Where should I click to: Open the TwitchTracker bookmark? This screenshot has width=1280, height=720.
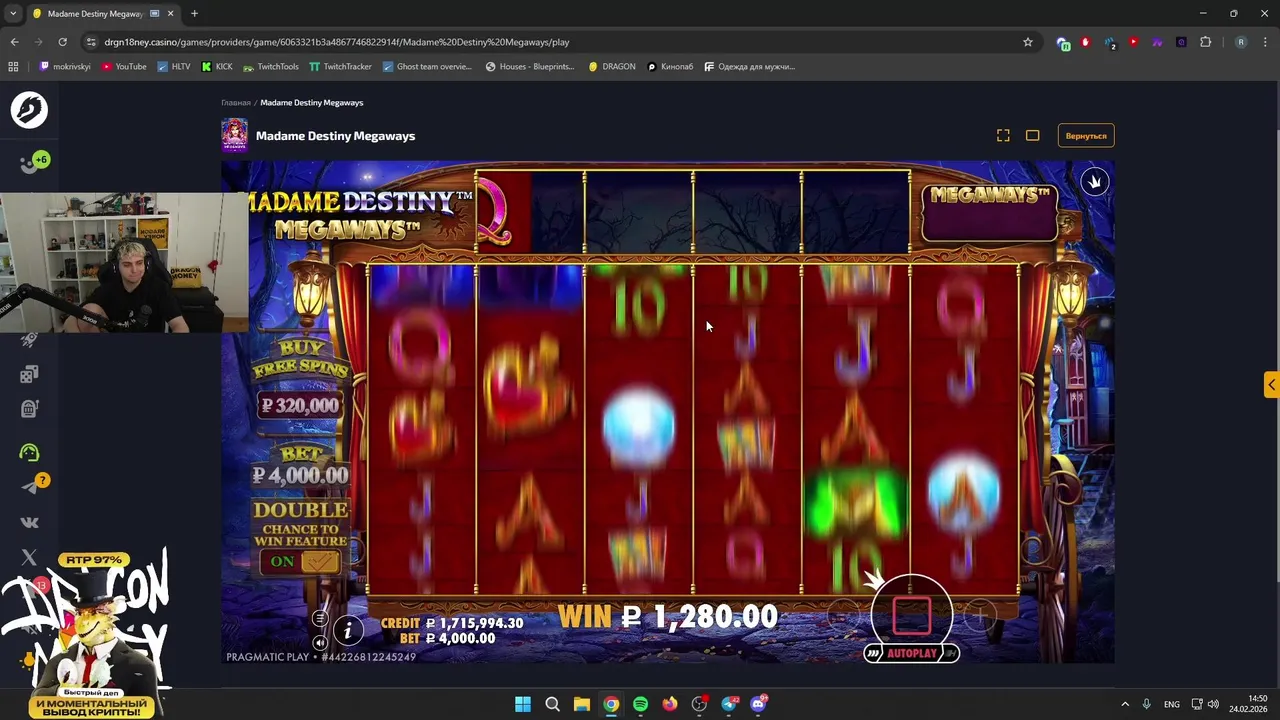(x=340, y=67)
